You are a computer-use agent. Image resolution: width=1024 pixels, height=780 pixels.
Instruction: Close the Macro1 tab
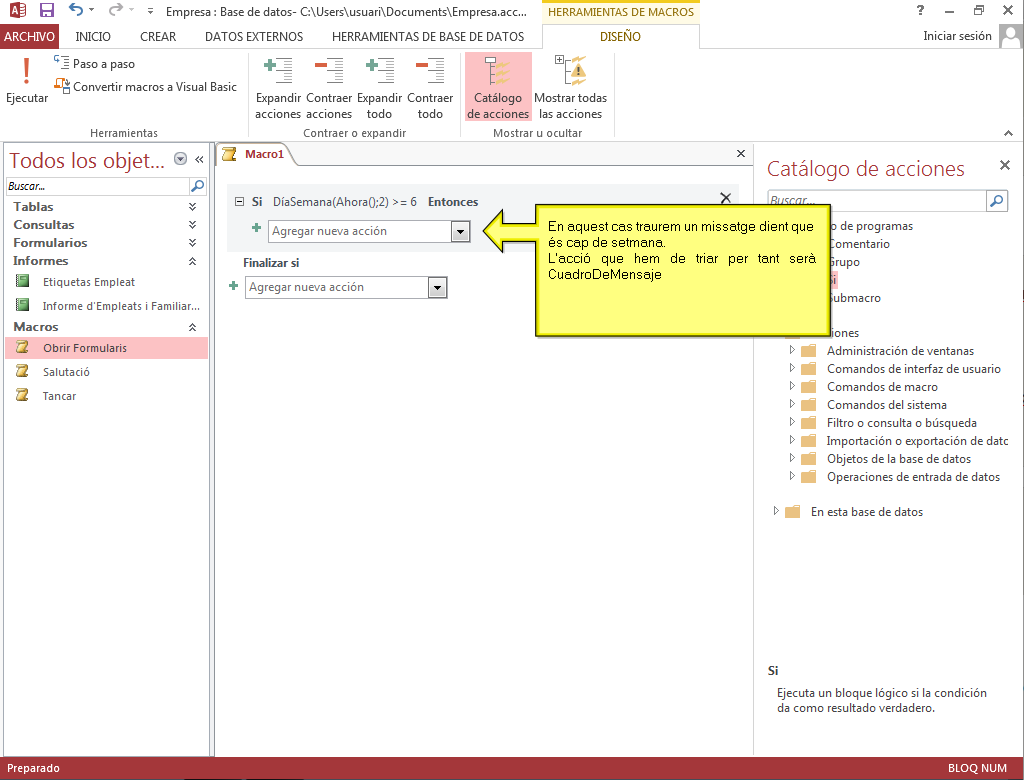741,154
